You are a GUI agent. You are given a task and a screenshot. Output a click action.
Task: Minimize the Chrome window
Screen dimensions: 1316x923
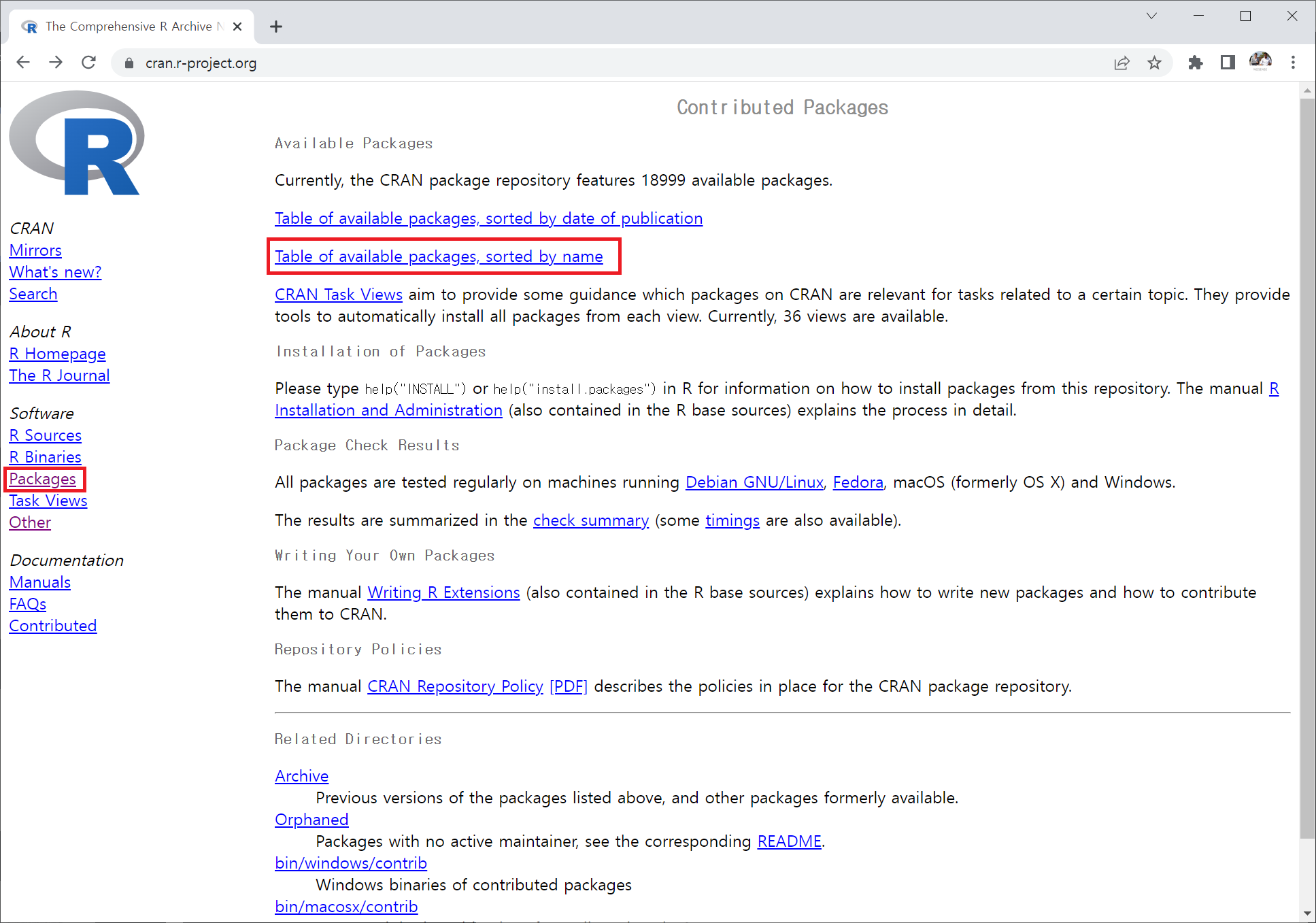(x=1198, y=16)
